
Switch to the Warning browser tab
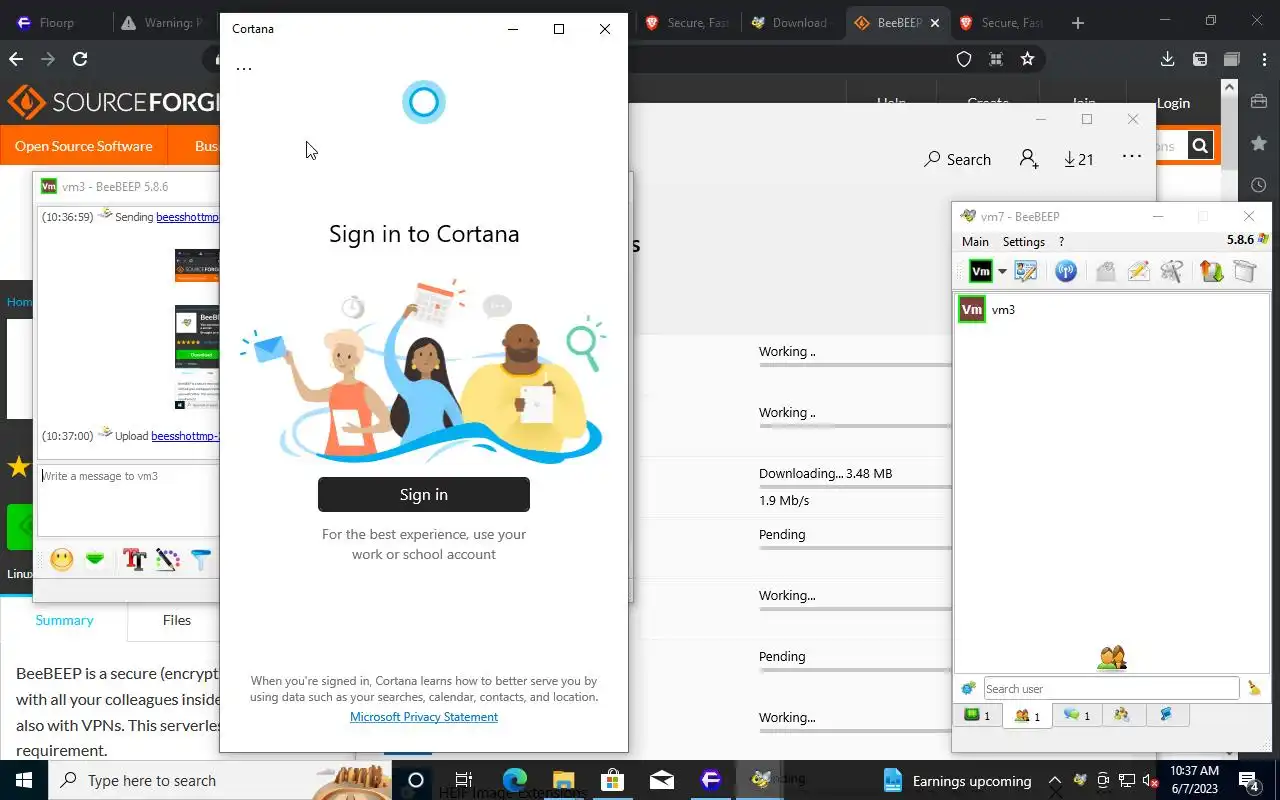165,22
